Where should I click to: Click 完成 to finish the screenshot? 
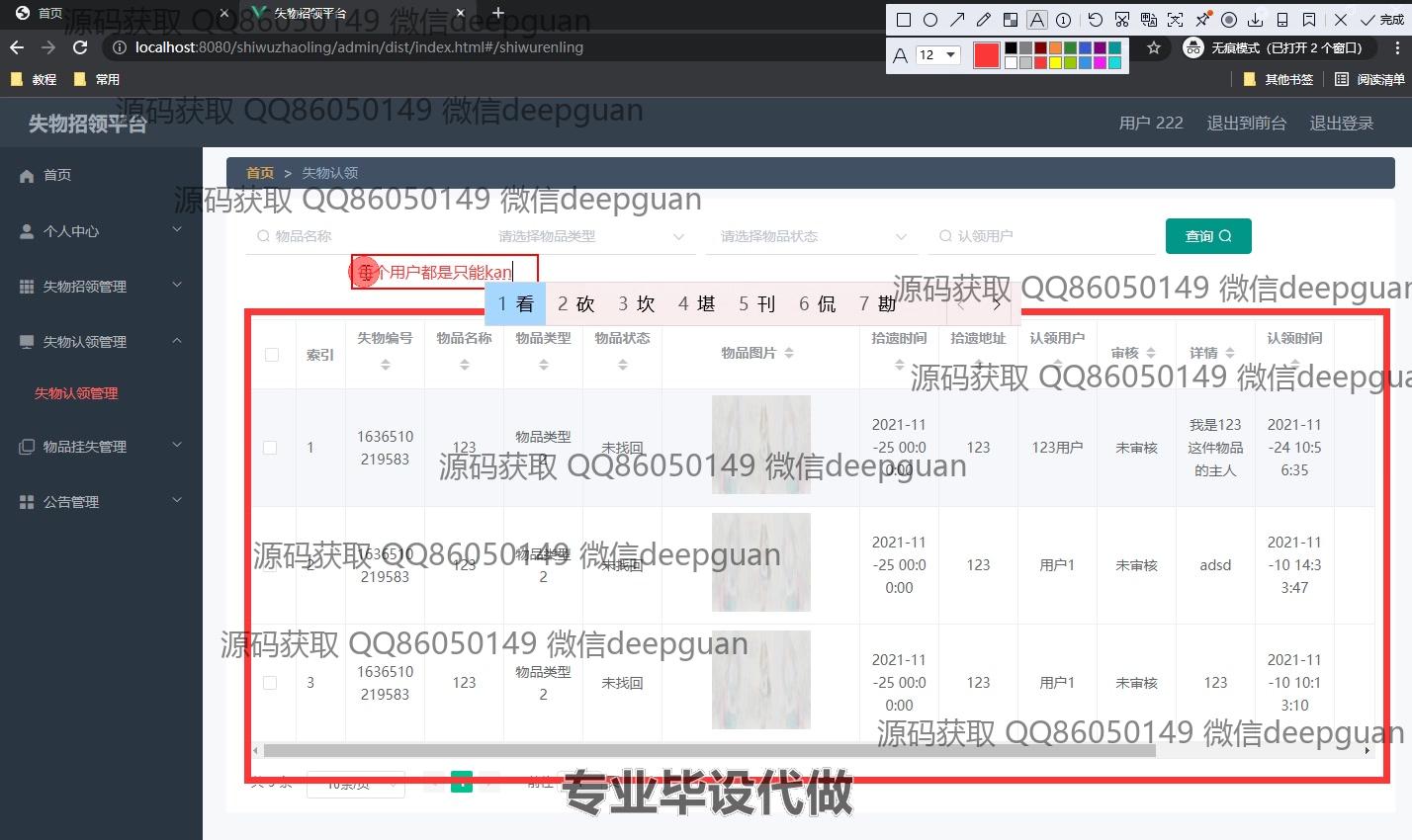click(1382, 20)
